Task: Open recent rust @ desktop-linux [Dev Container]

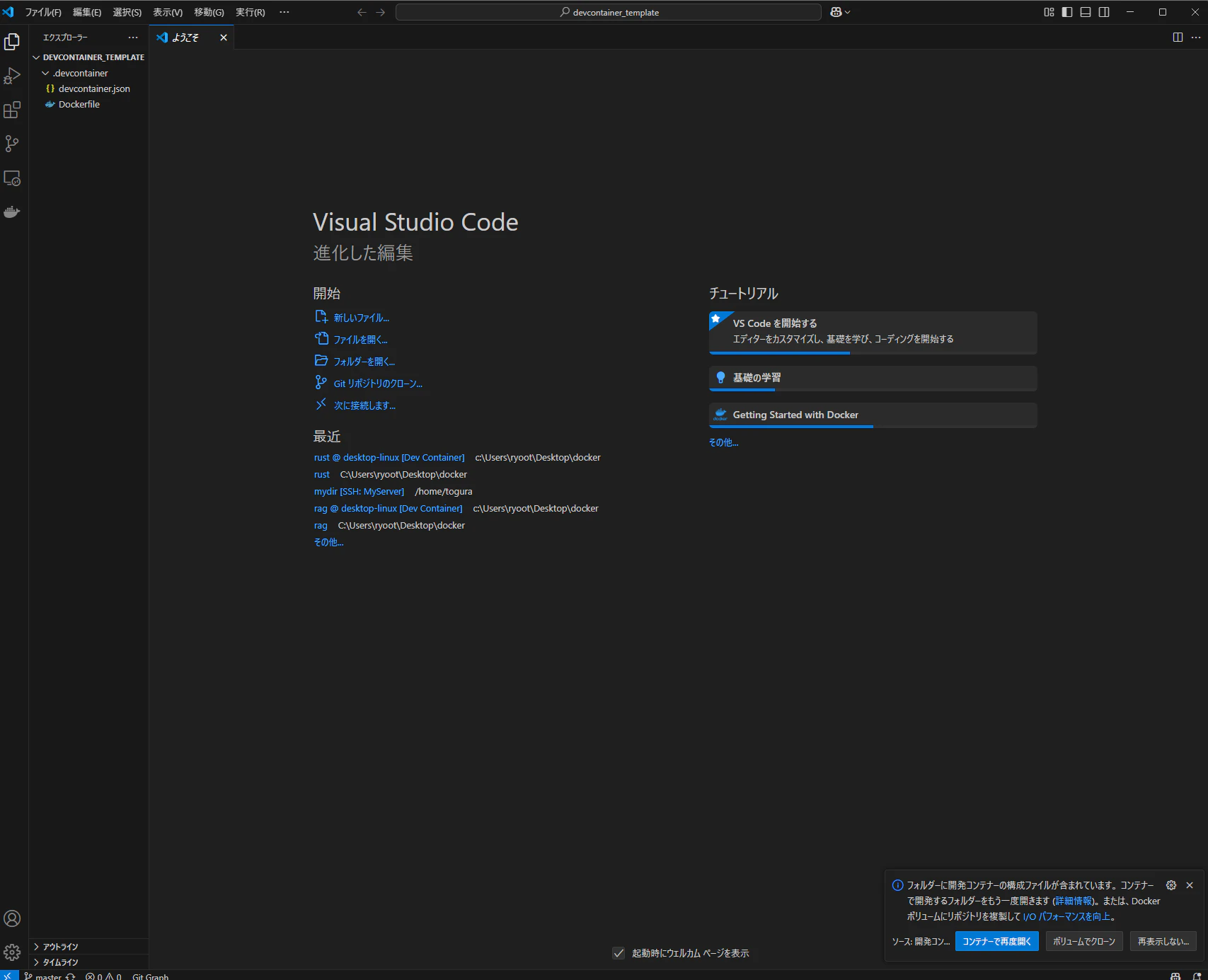Action: coord(389,458)
